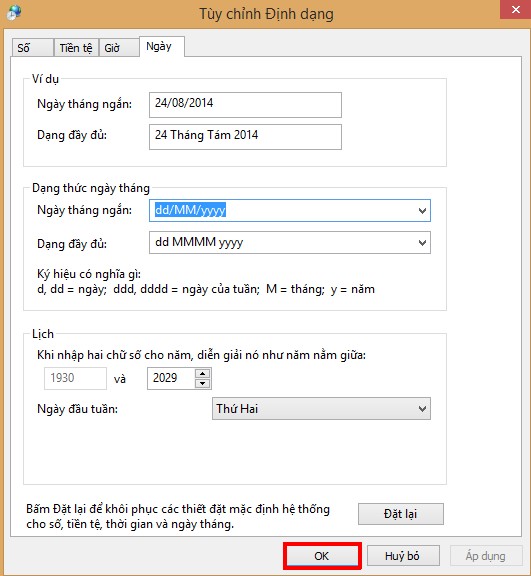Screen dimensions: 531x576
Task: Open the Ngày đầu tuần Thứ Hai dropdown
Action: point(321,408)
